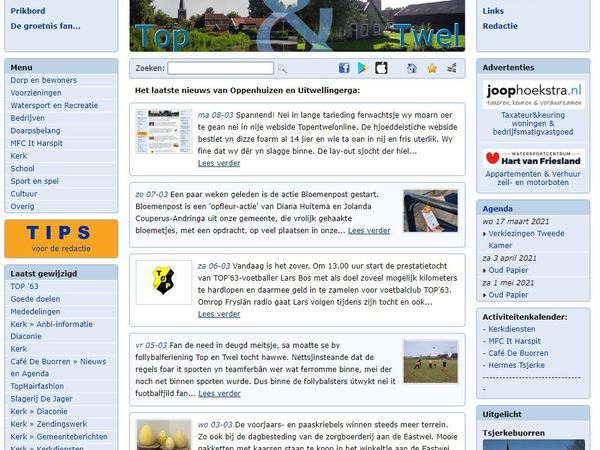
Task: Open the football field photo thumbnail
Action: coord(430,362)
